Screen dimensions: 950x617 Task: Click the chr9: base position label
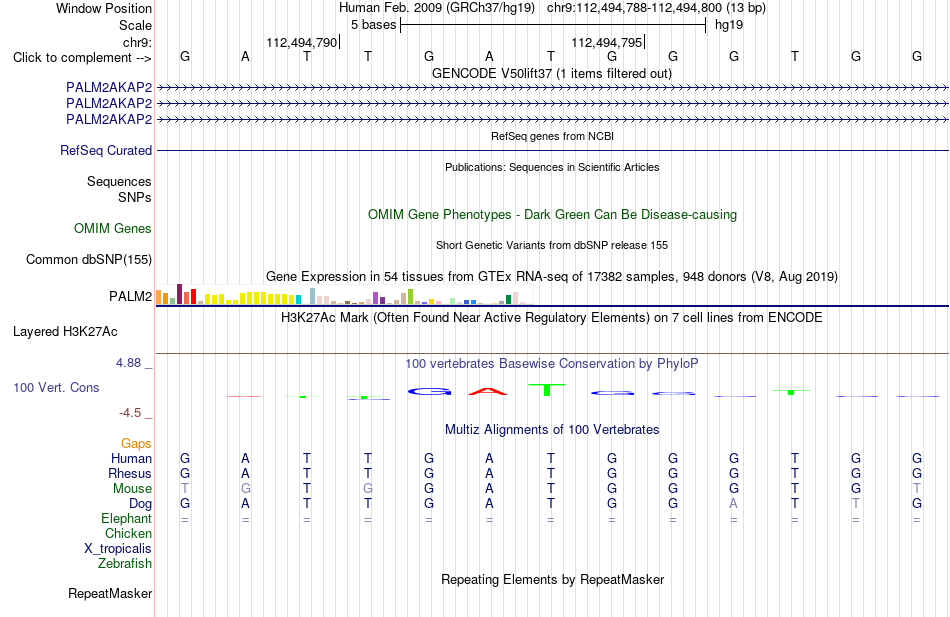pyautogui.click(x=137, y=42)
